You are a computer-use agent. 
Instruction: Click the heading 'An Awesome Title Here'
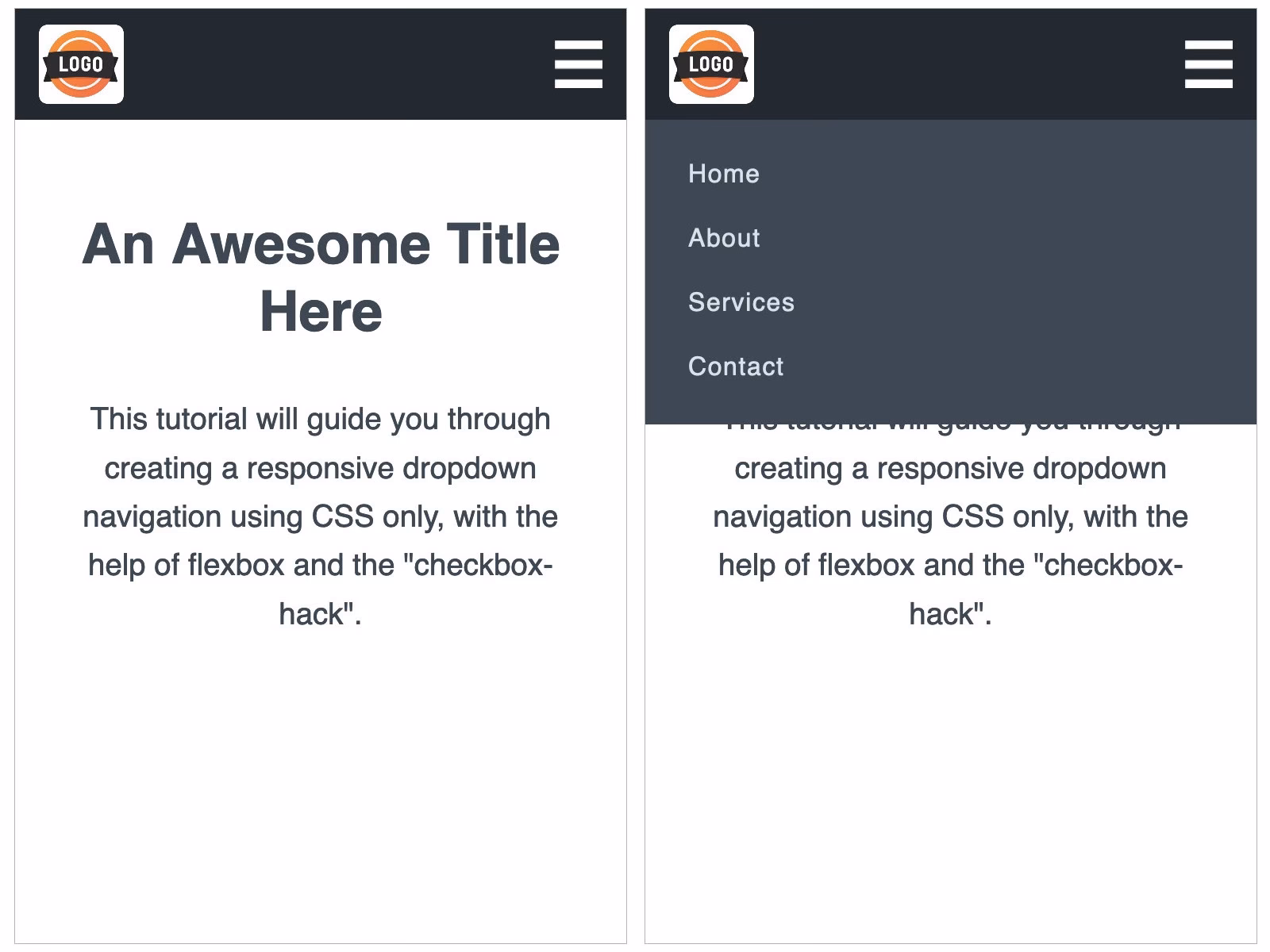(x=321, y=276)
